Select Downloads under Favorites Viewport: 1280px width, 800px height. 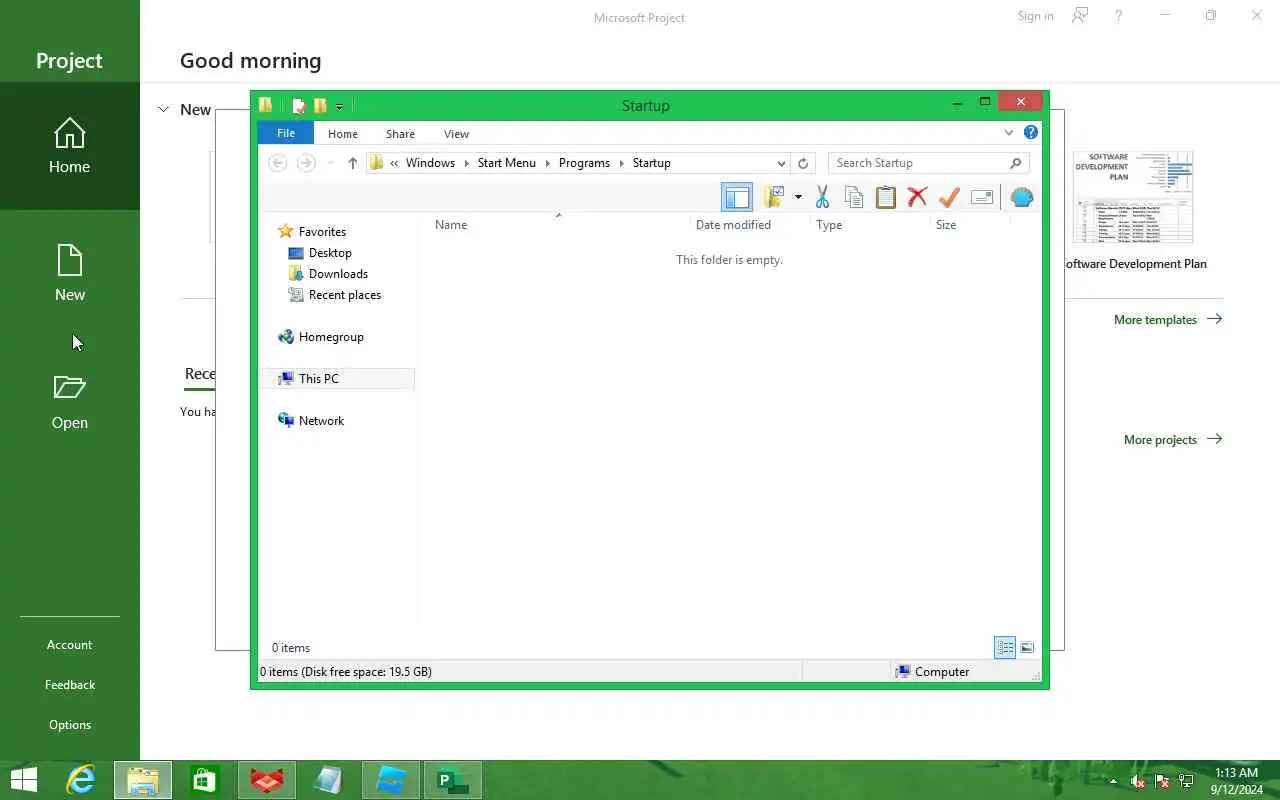pyautogui.click(x=338, y=274)
